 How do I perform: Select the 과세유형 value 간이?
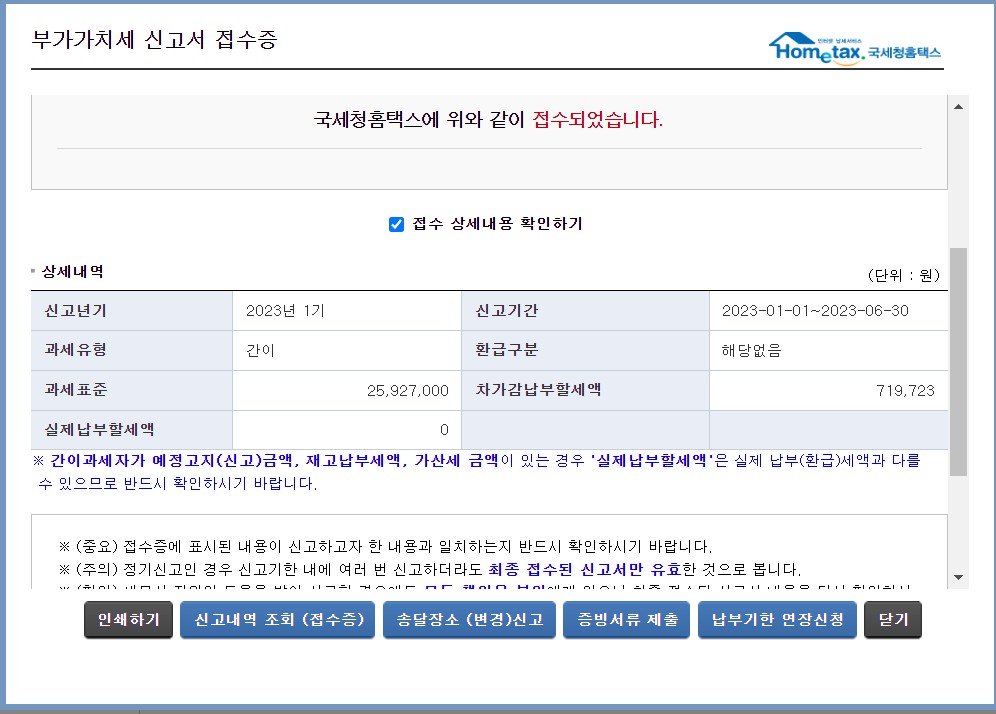tap(258, 351)
